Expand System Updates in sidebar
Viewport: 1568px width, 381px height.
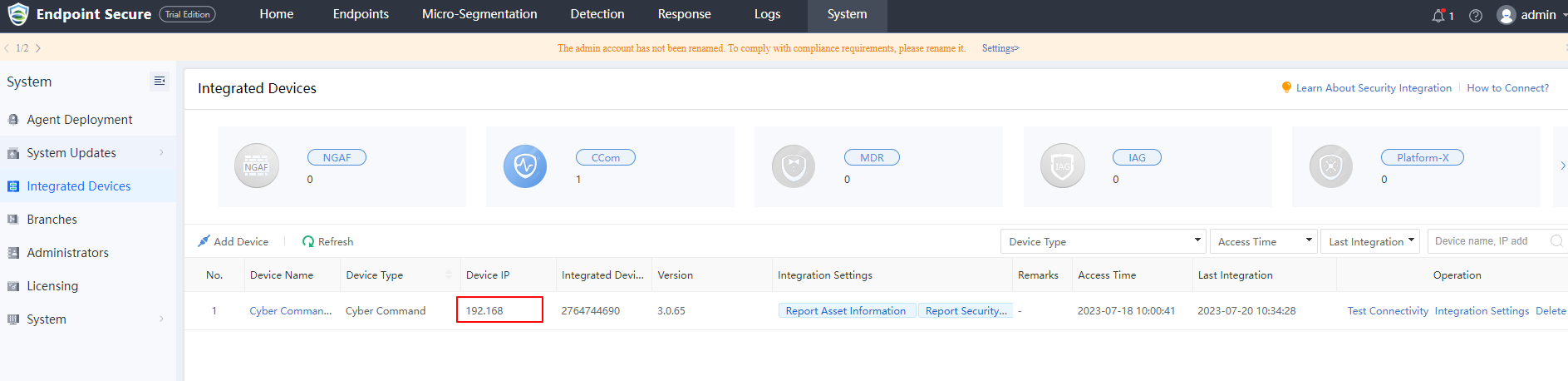coord(87,153)
